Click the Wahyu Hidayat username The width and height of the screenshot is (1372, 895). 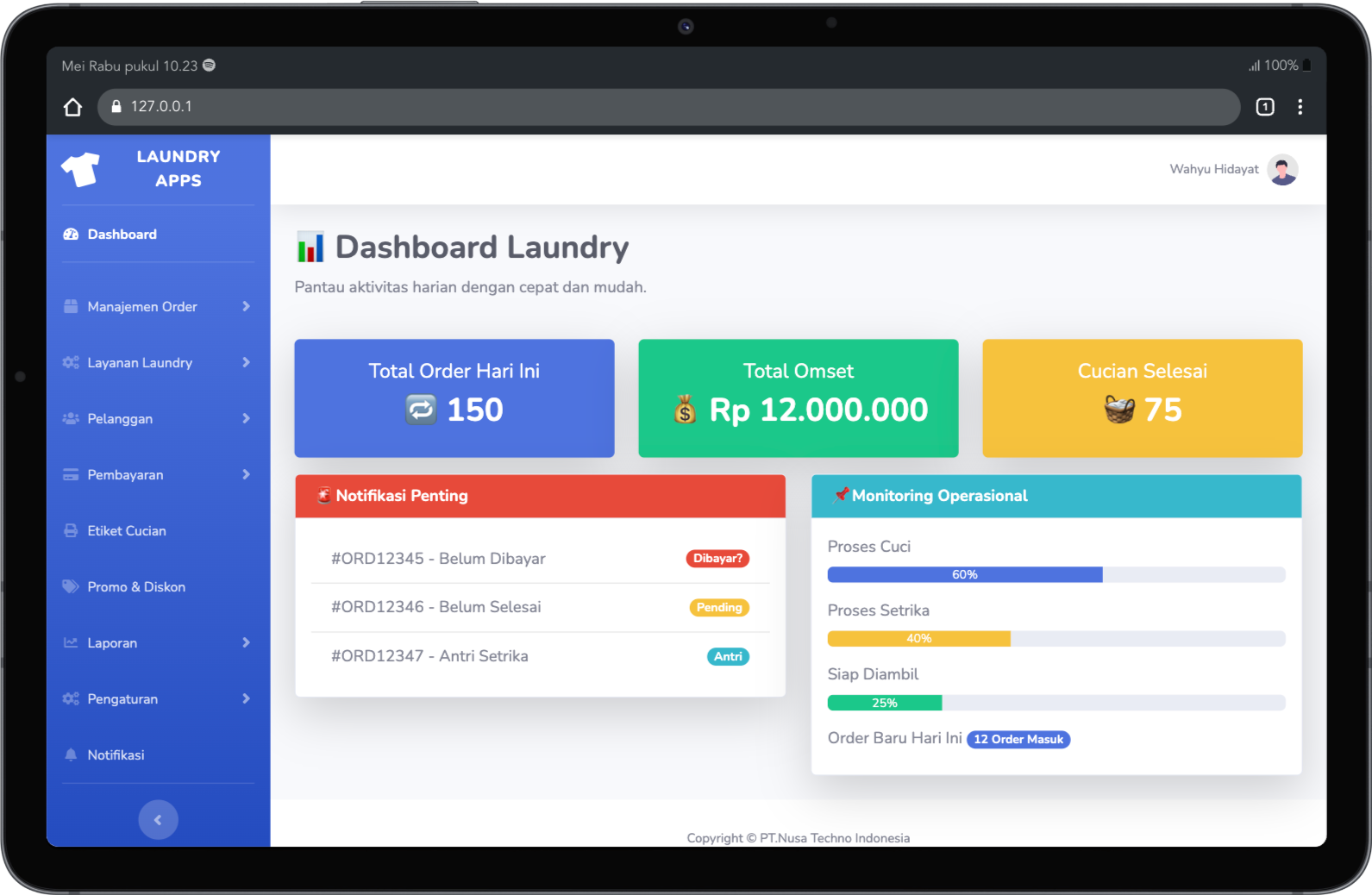(1214, 170)
